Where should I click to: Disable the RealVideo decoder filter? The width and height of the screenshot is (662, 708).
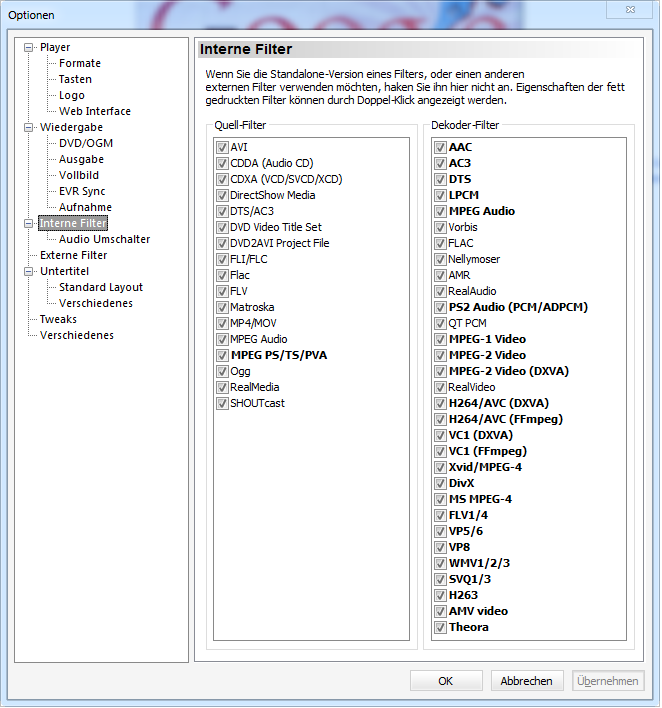pos(440,387)
